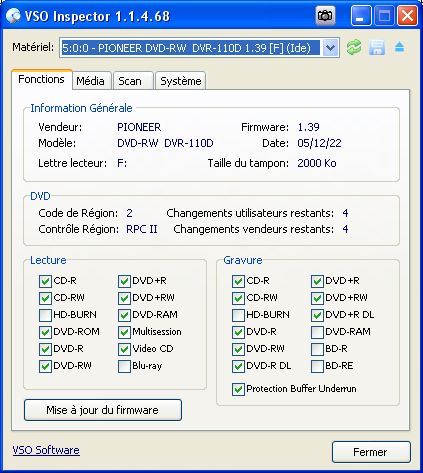This screenshot has height=473, width=423.
Task: Click the firmware version value 1.39
Action: coord(308,127)
